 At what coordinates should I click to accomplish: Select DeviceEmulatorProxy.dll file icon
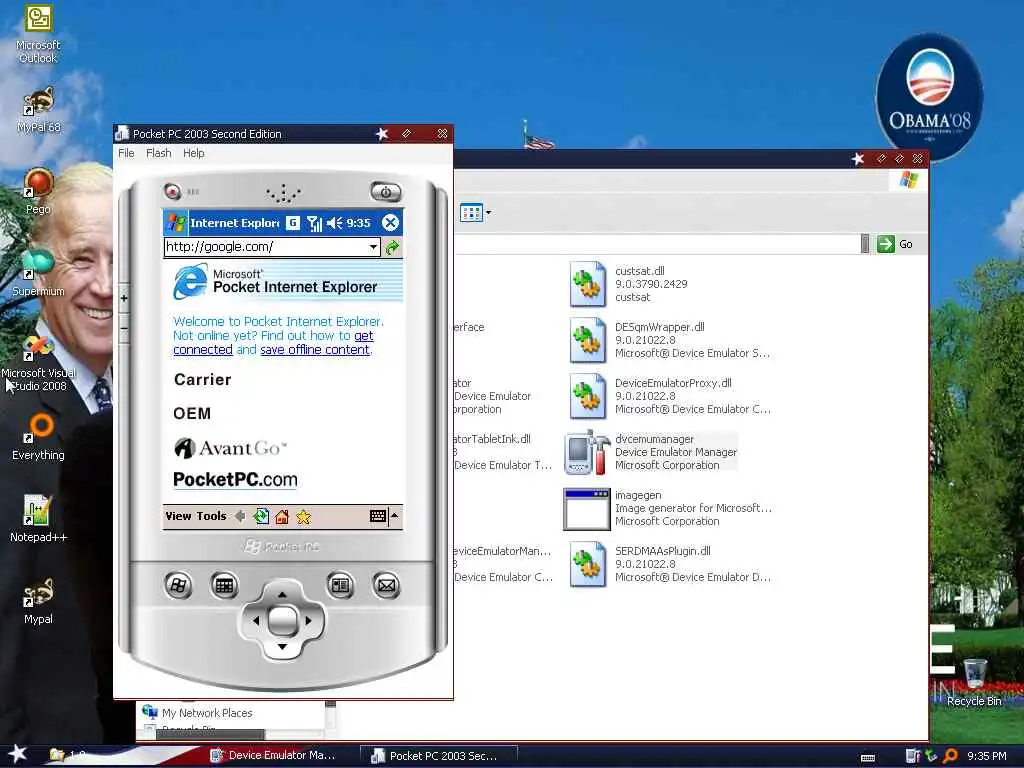click(587, 396)
